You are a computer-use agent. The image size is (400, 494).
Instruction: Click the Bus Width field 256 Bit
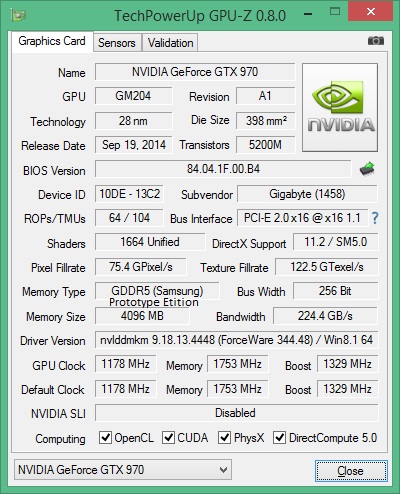coord(336,291)
